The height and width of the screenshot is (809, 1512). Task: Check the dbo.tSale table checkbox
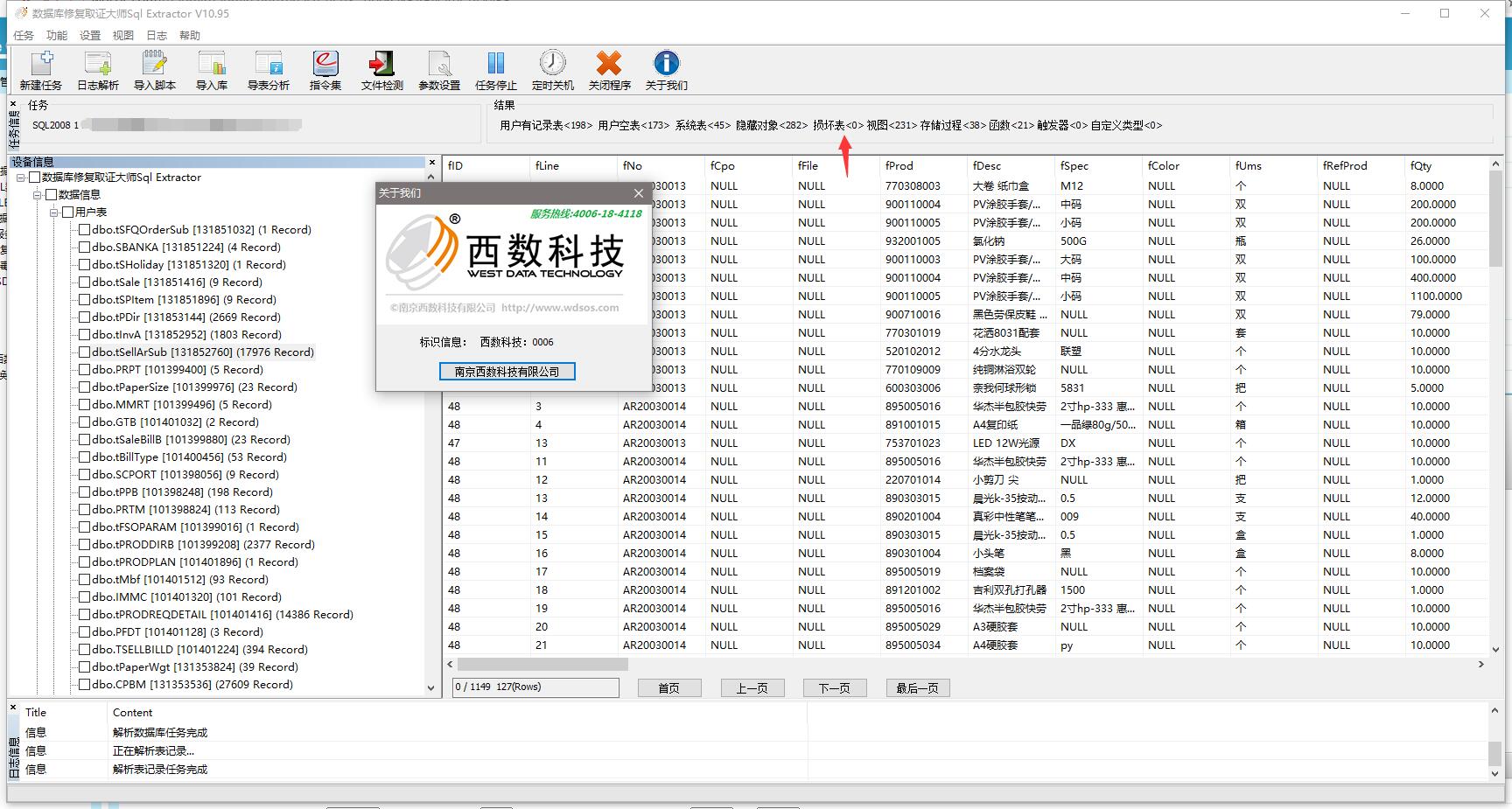[x=85, y=282]
